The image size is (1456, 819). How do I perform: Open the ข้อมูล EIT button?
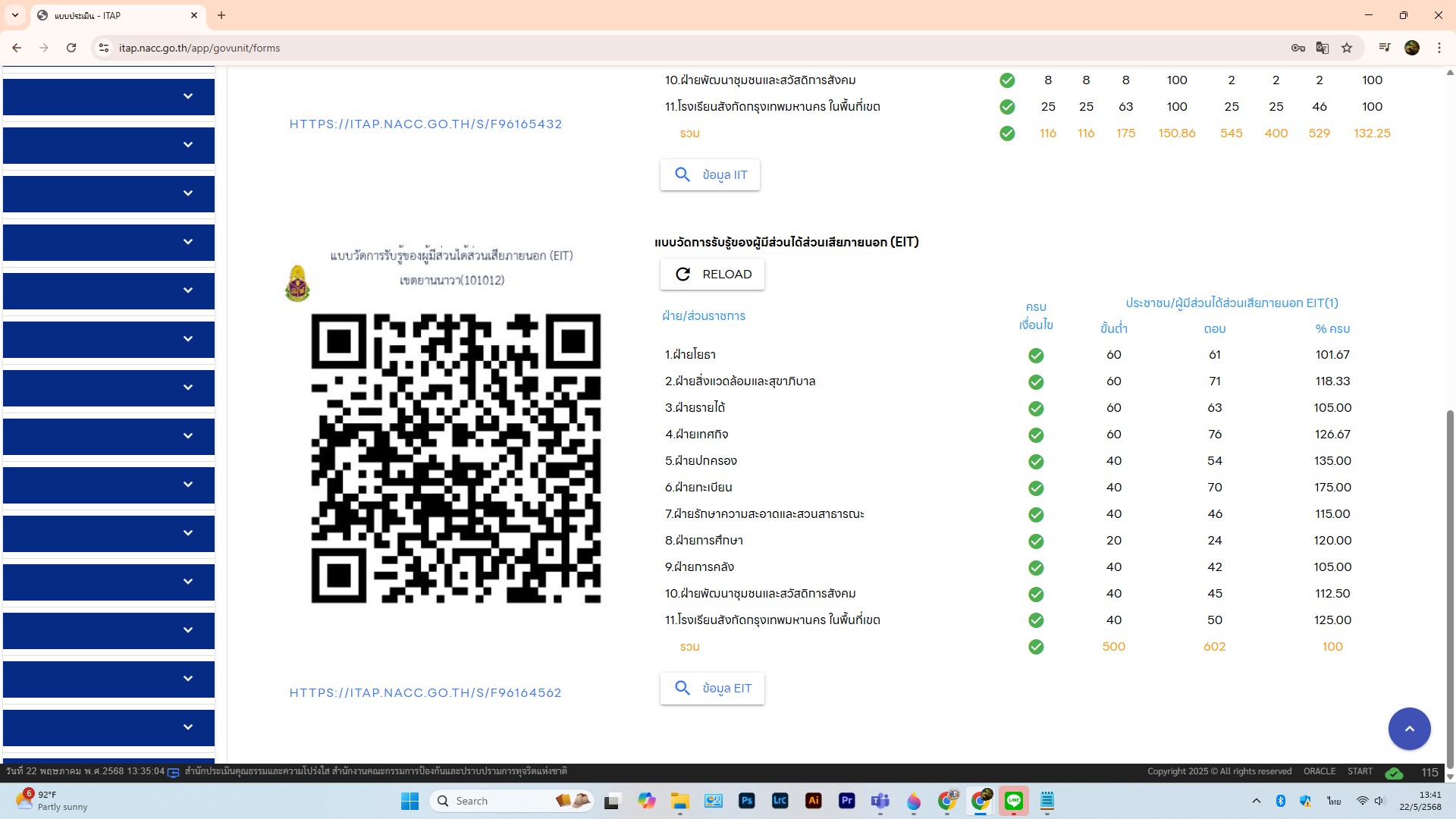[712, 689]
